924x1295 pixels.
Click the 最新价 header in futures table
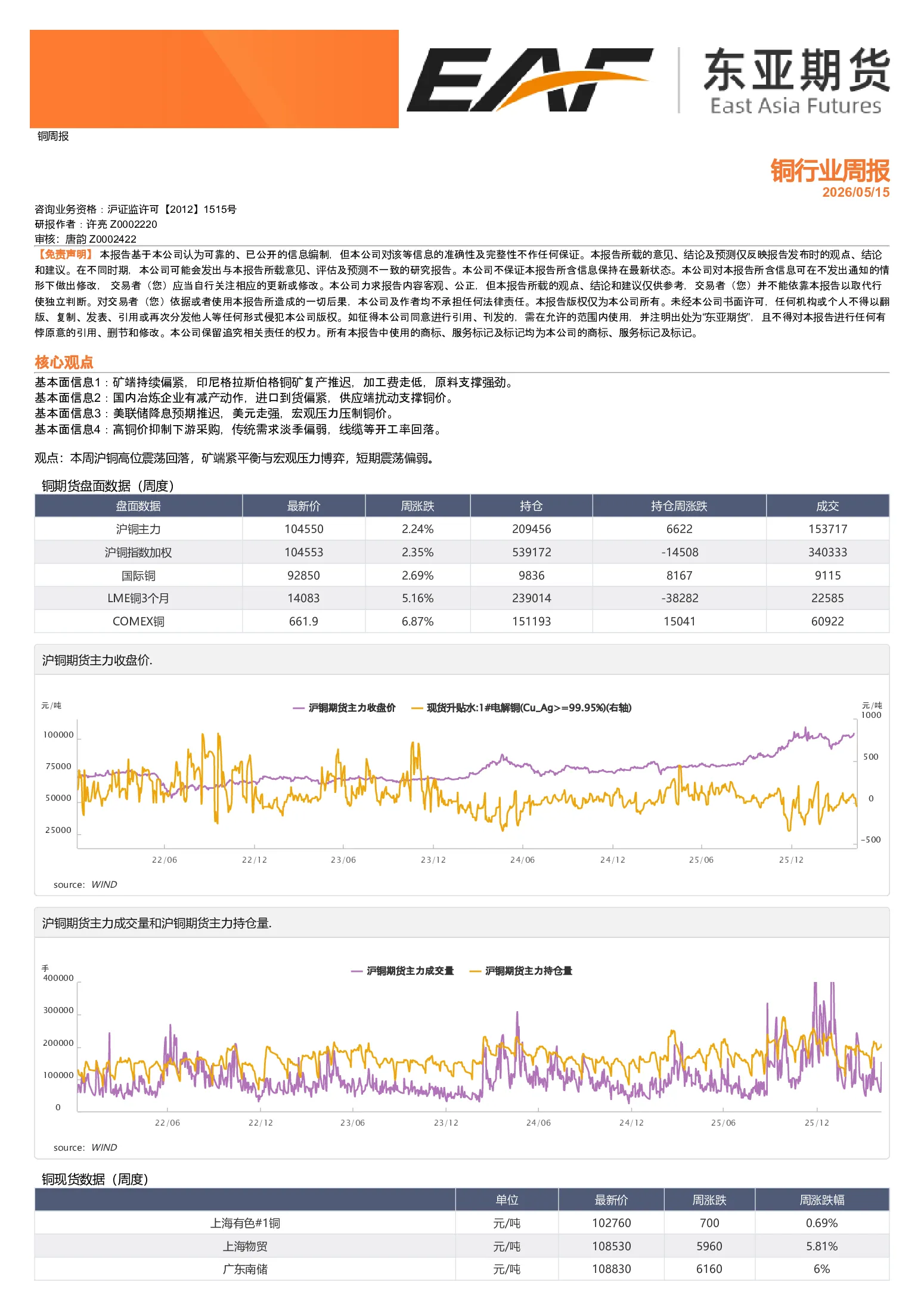(x=303, y=506)
